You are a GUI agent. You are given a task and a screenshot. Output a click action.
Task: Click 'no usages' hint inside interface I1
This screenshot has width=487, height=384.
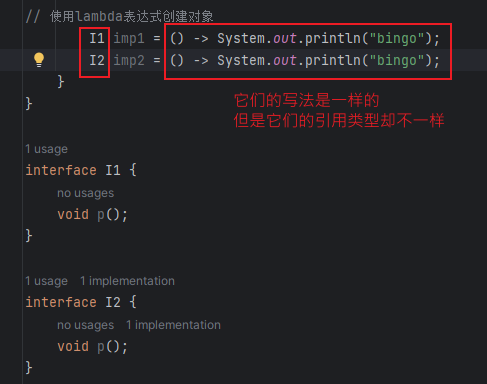(x=86, y=193)
